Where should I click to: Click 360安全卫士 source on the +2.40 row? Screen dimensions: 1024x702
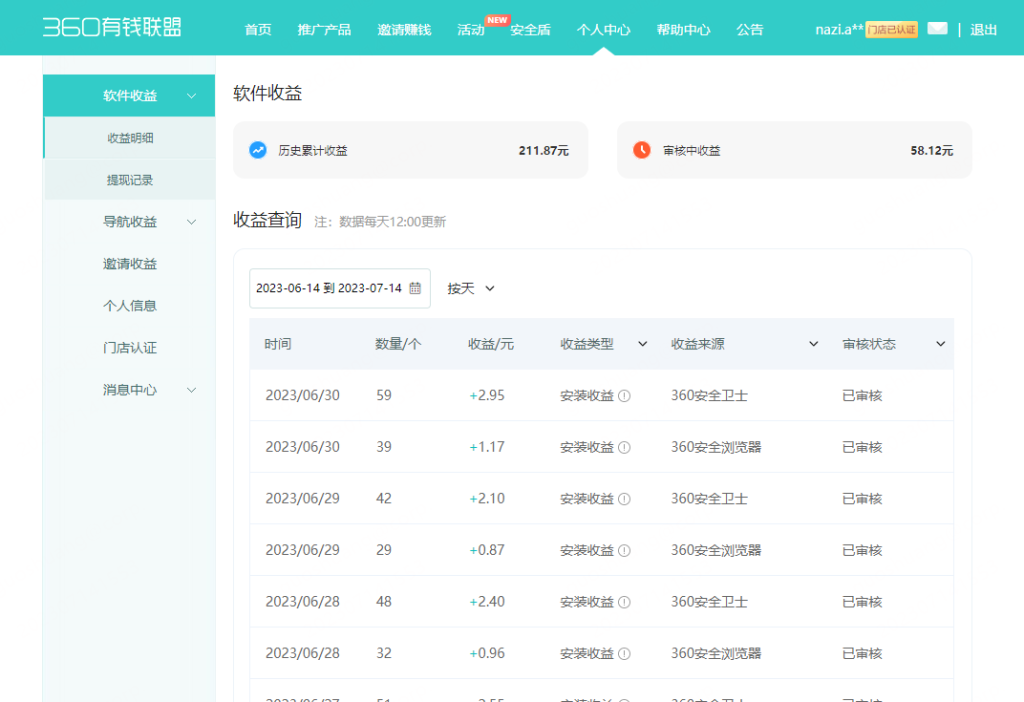(709, 602)
